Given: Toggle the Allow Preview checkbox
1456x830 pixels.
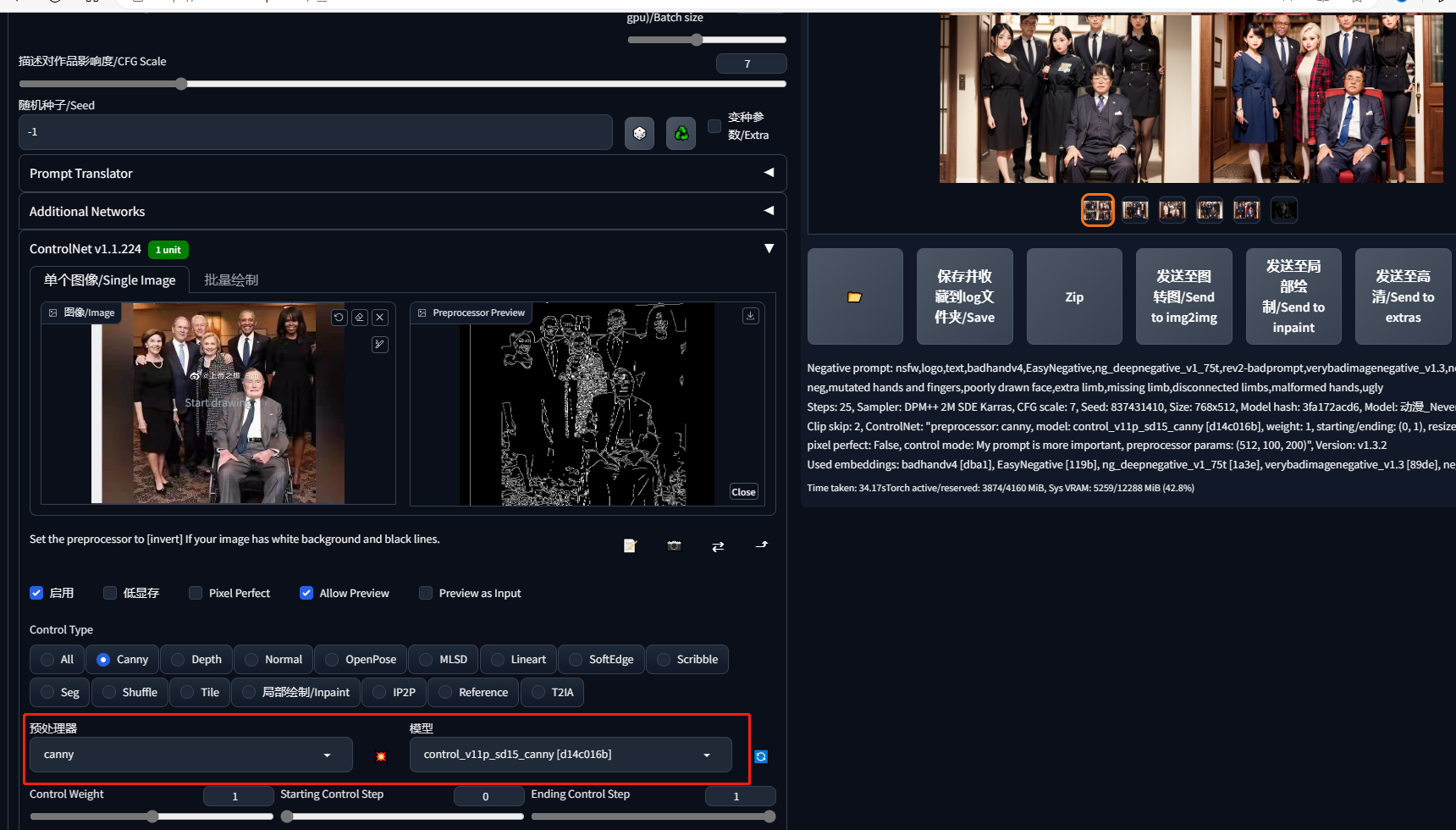Looking at the screenshot, I should point(306,593).
